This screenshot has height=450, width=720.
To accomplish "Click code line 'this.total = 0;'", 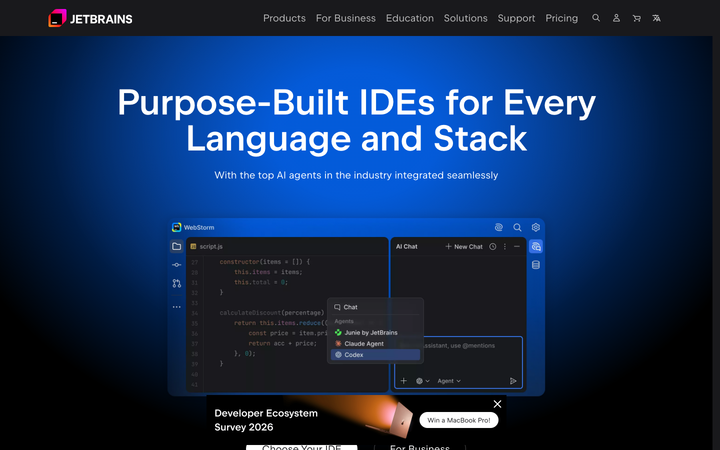I will [x=261, y=282].
